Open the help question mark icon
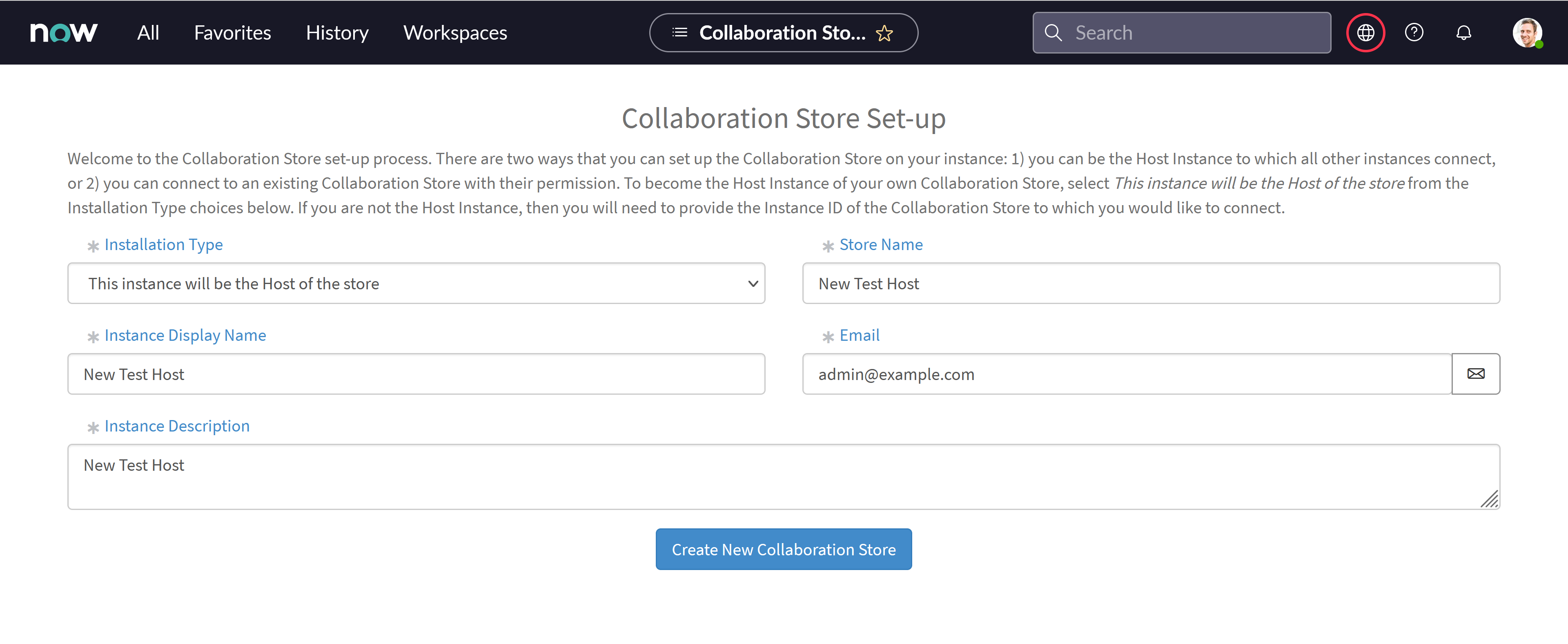Image resolution: width=1568 pixels, height=644 pixels. (1414, 32)
